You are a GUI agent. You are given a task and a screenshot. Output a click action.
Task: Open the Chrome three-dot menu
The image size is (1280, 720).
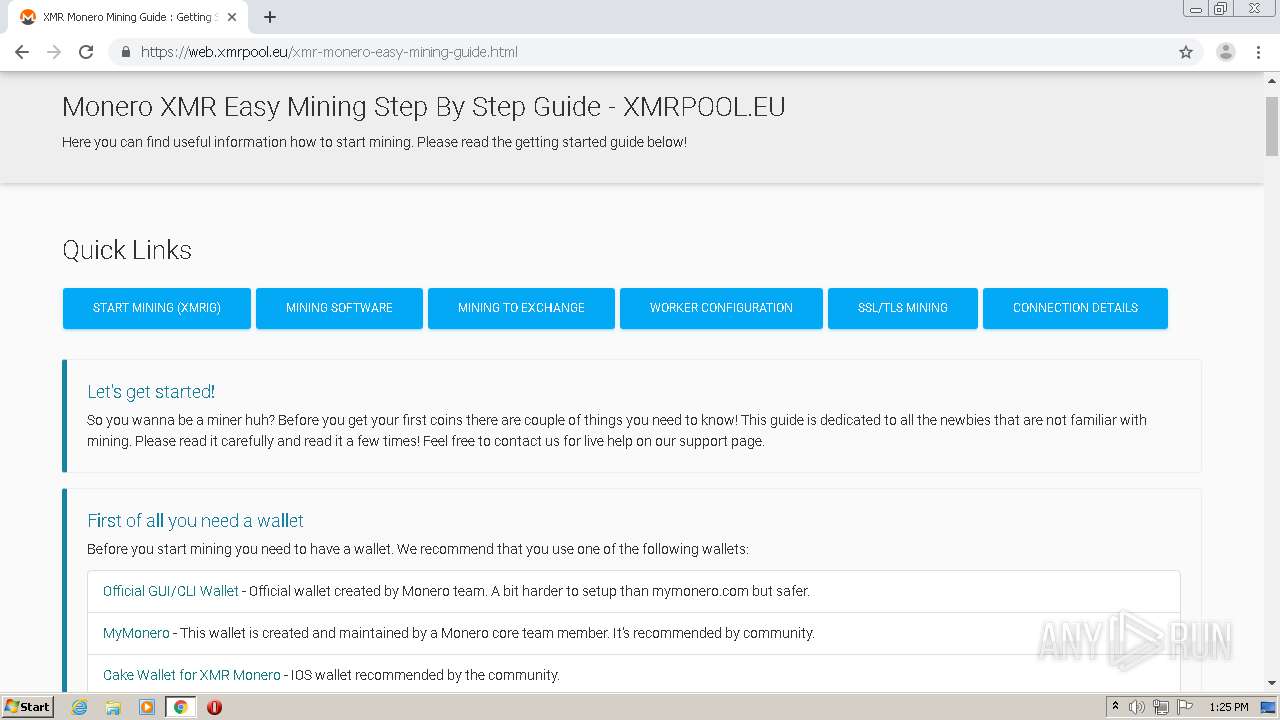coord(1258,52)
